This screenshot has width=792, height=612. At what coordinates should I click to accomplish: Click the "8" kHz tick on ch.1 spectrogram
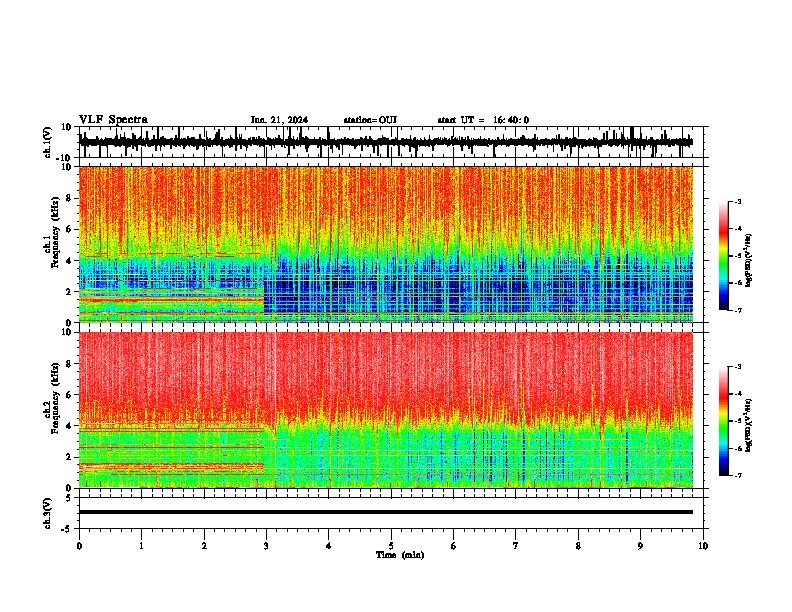[69, 198]
